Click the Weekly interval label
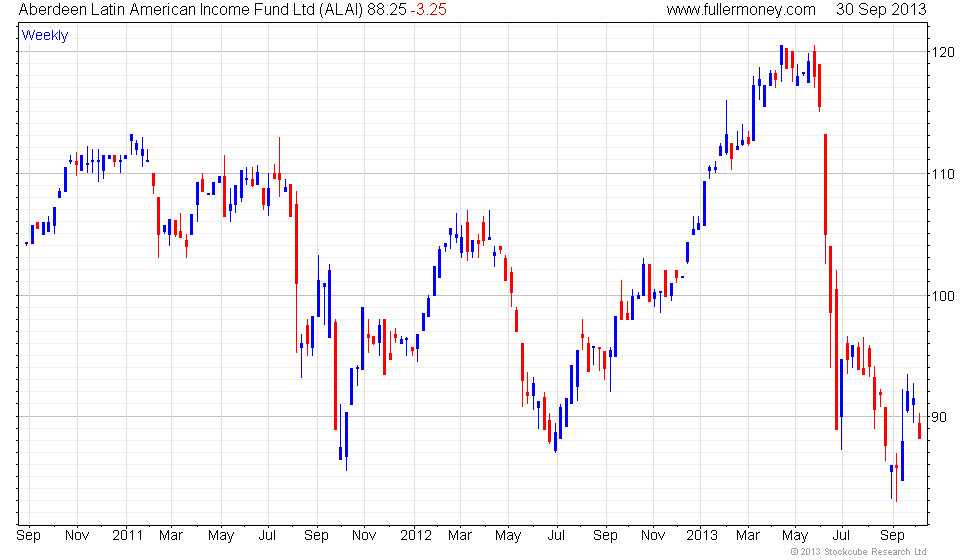 tap(45, 36)
